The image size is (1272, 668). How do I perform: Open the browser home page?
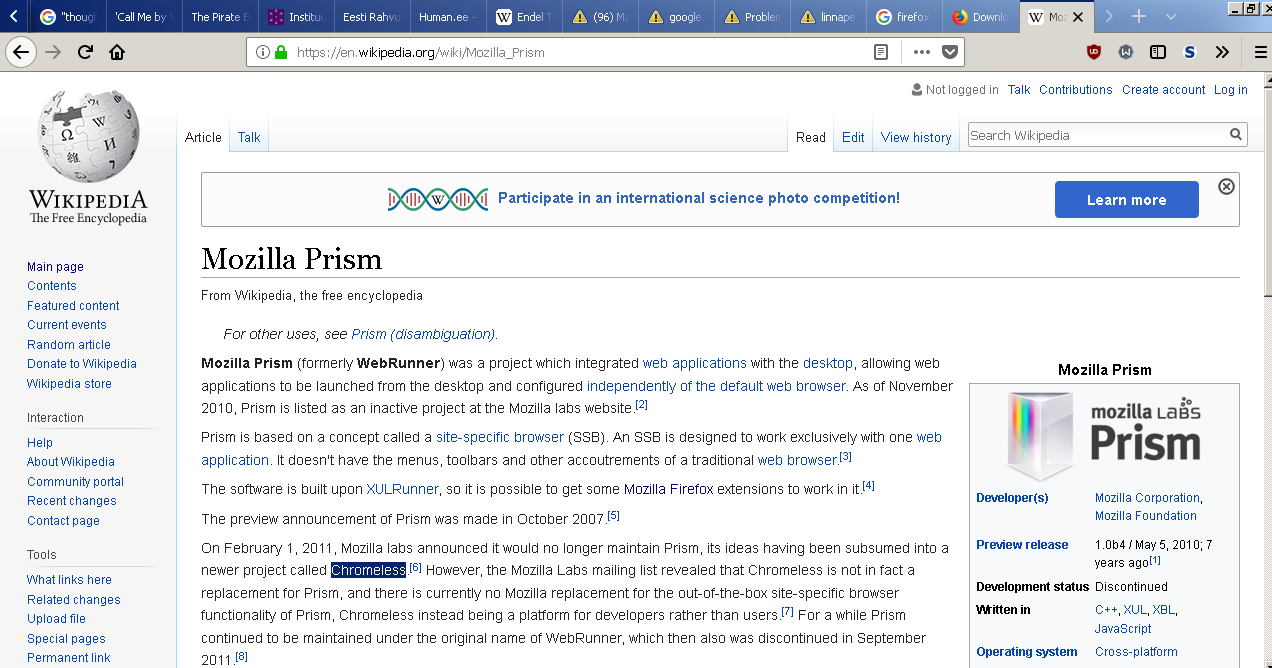(x=117, y=52)
